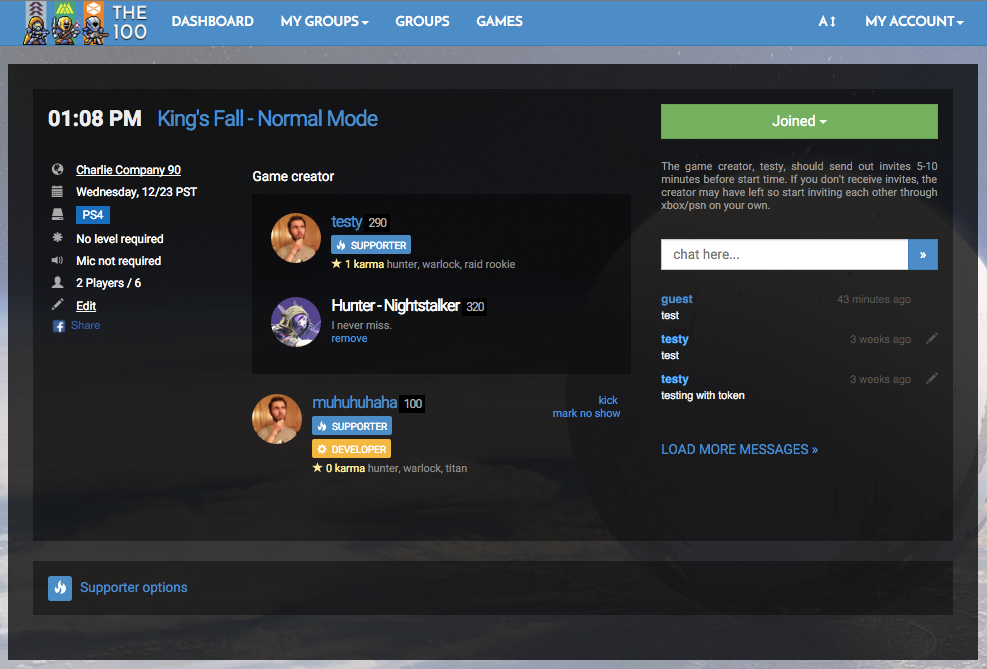Click pencil edit icon on 'testing with token' message
987x669 pixels.
point(932,378)
